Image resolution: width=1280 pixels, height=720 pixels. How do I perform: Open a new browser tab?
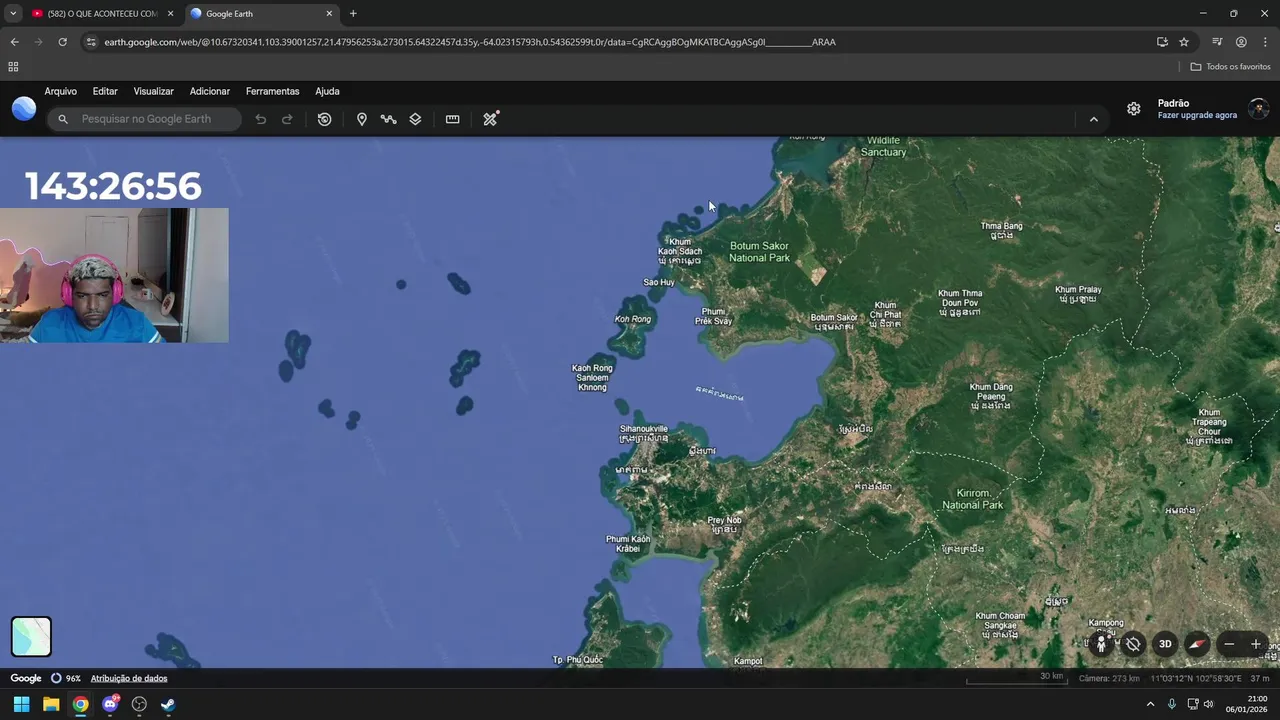353,14
